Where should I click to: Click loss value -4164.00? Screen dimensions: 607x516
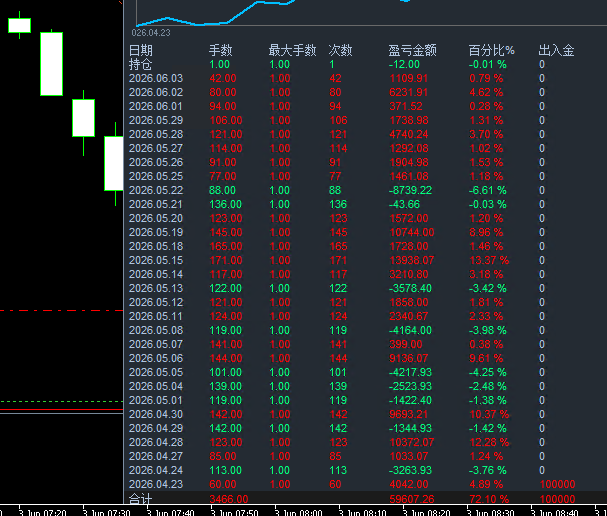(410, 330)
